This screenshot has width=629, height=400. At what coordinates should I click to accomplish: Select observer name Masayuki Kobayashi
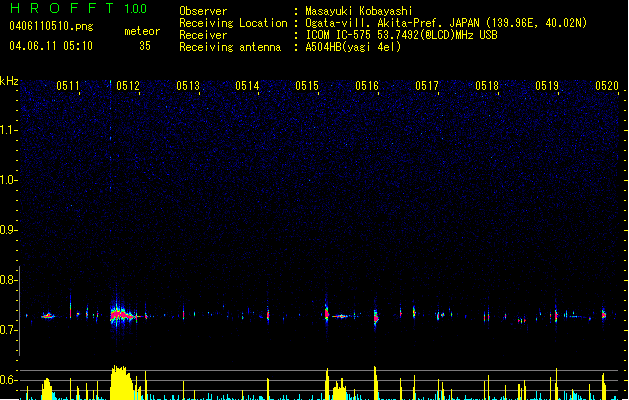pyautogui.click(x=359, y=11)
